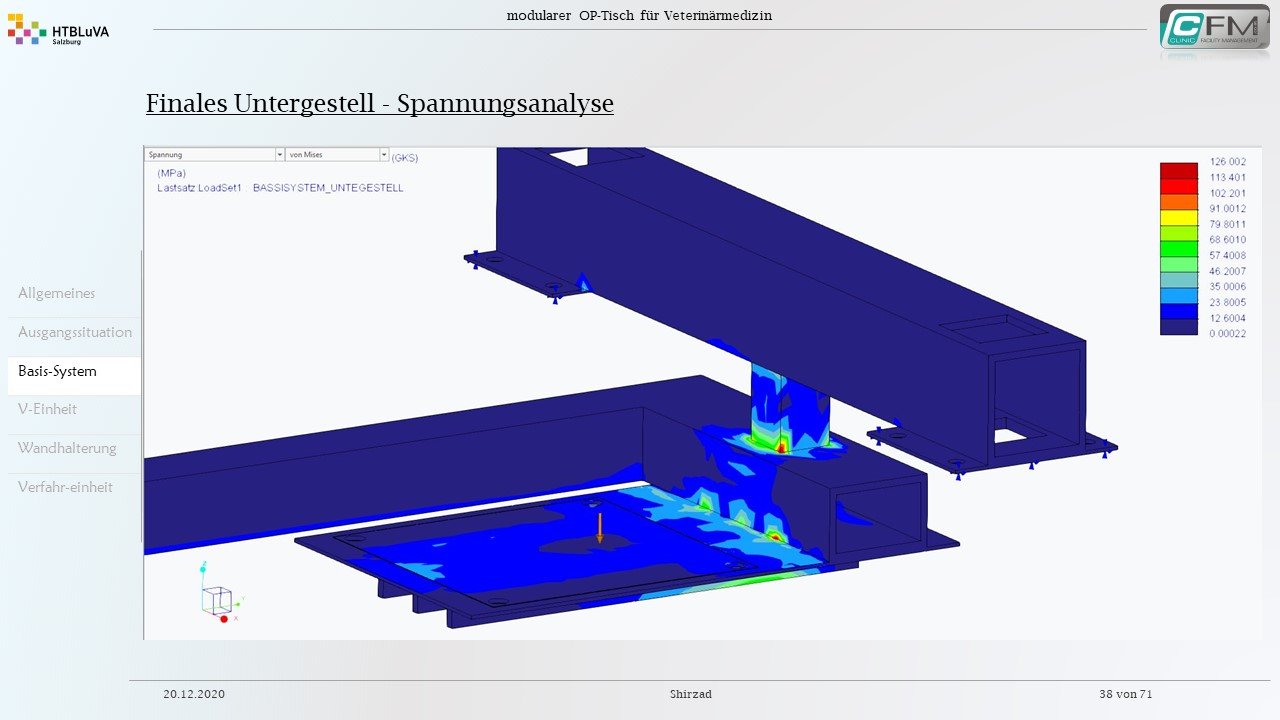Click the CFM Clinic Facility Management logo

[x=1214, y=29]
